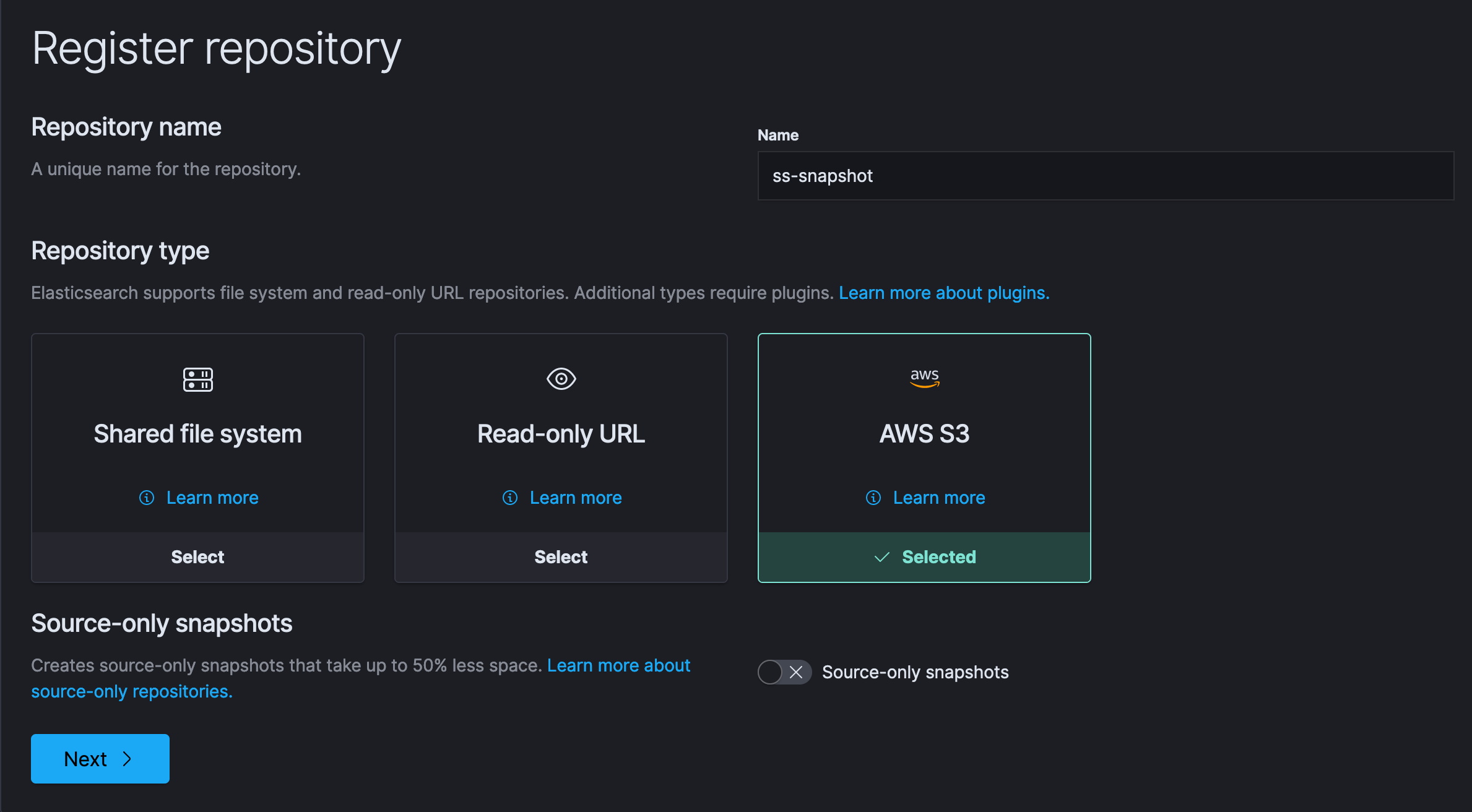Click the info icon beside Read-only URL Learn more
The width and height of the screenshot is (1472, 812).
(x=509, y=498)
